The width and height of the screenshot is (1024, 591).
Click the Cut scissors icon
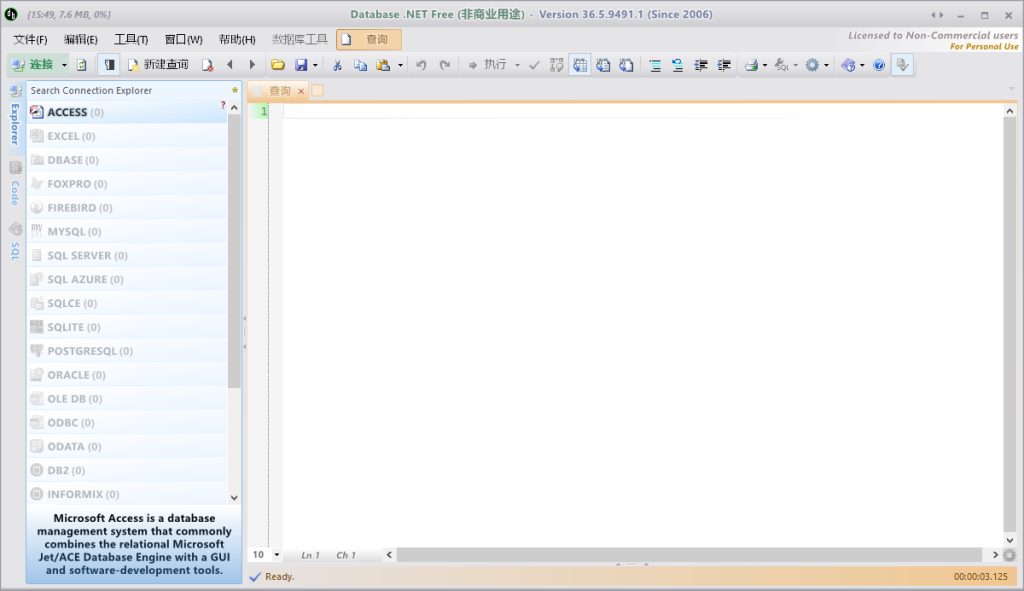337,65
